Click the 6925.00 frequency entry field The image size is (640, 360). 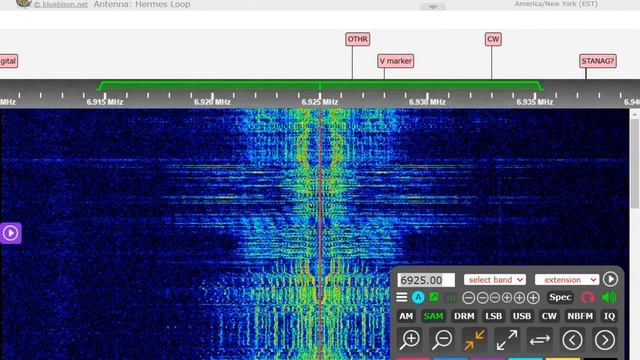click(x=426, y=280)
